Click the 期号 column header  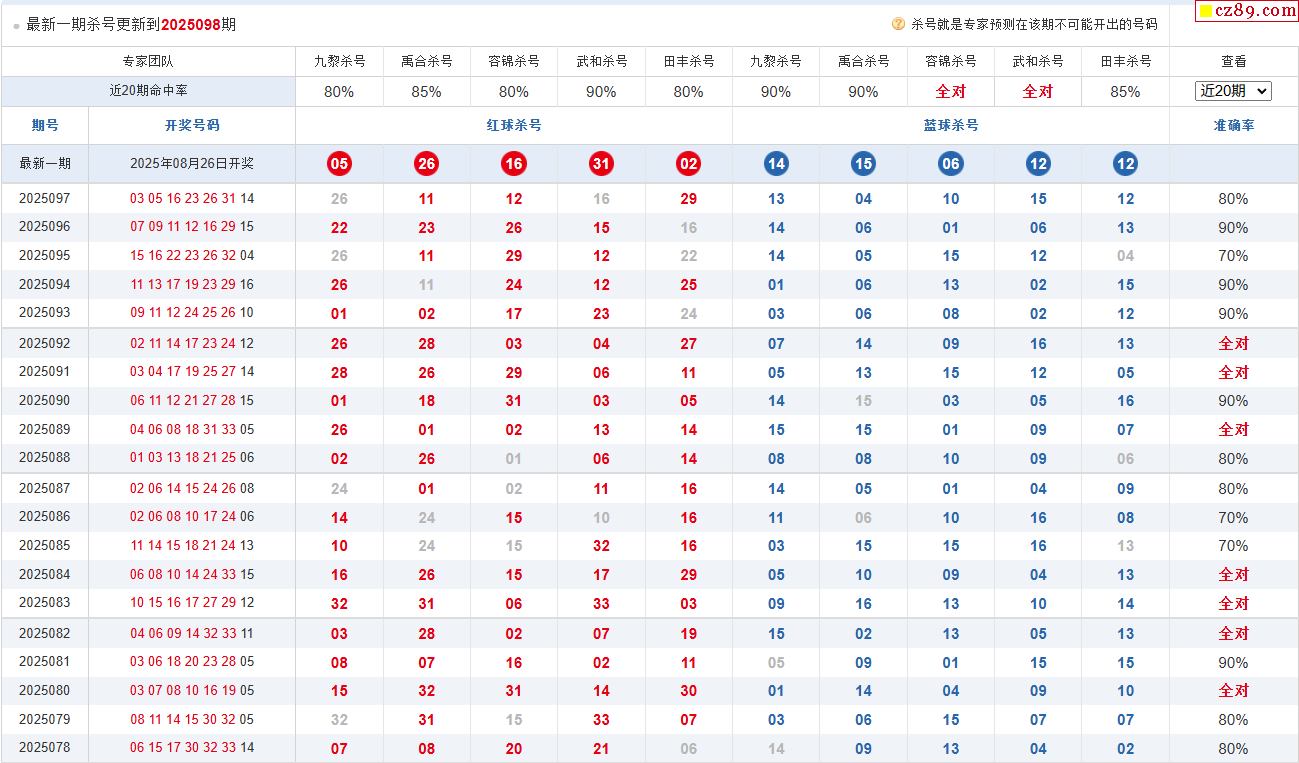pyautogui.click(x=45, y=125)
